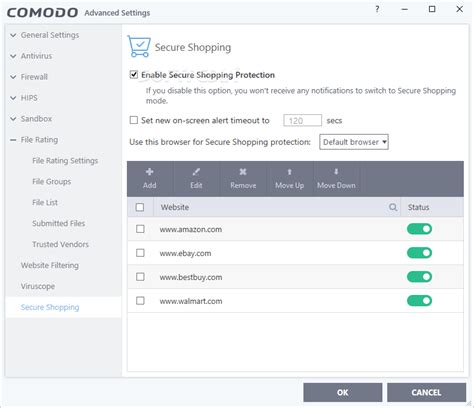
Task: Click the www.bestbuy.com website entry
Action: click(x=191, y=277)
